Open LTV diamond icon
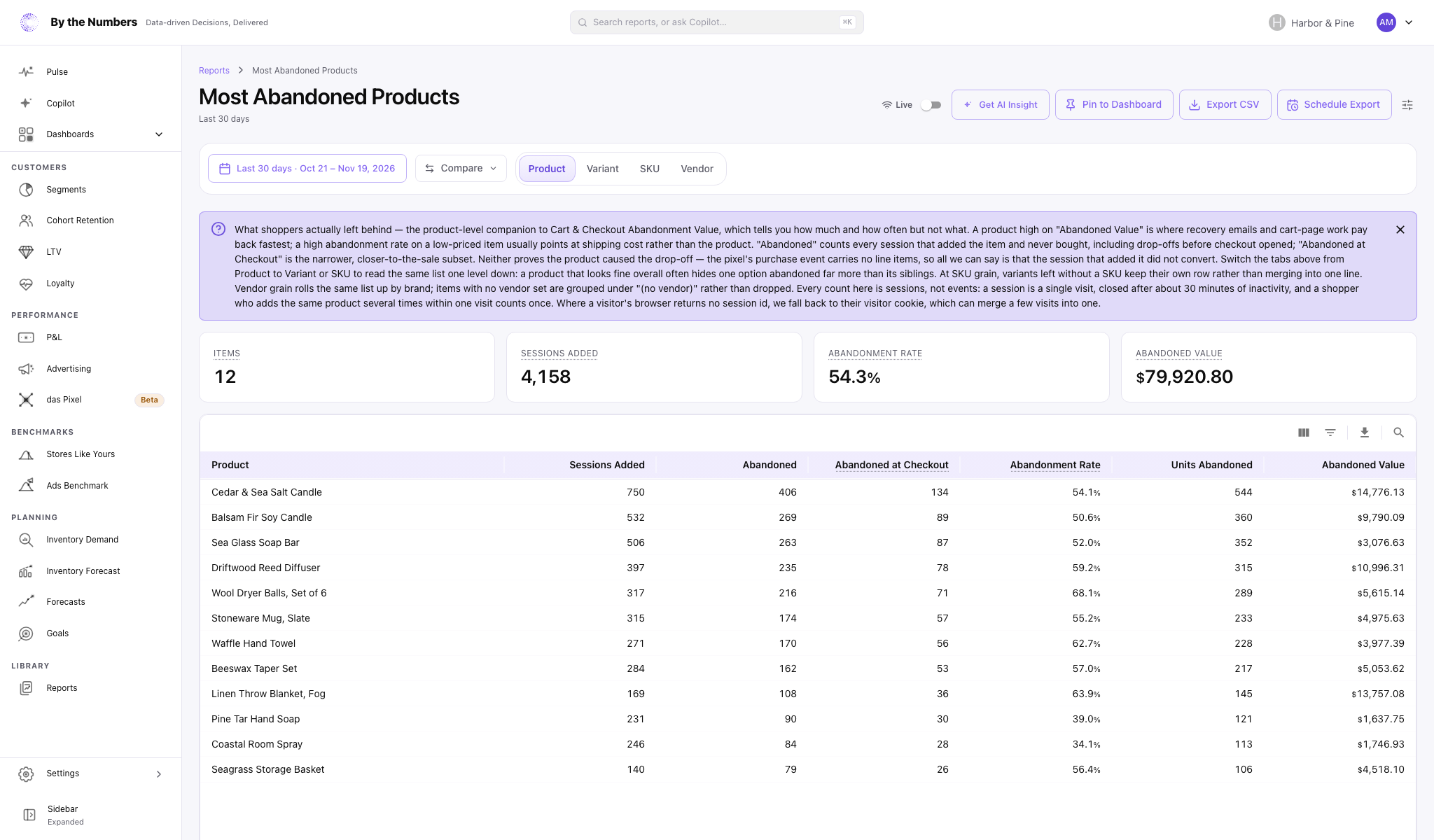 (26, 252)
